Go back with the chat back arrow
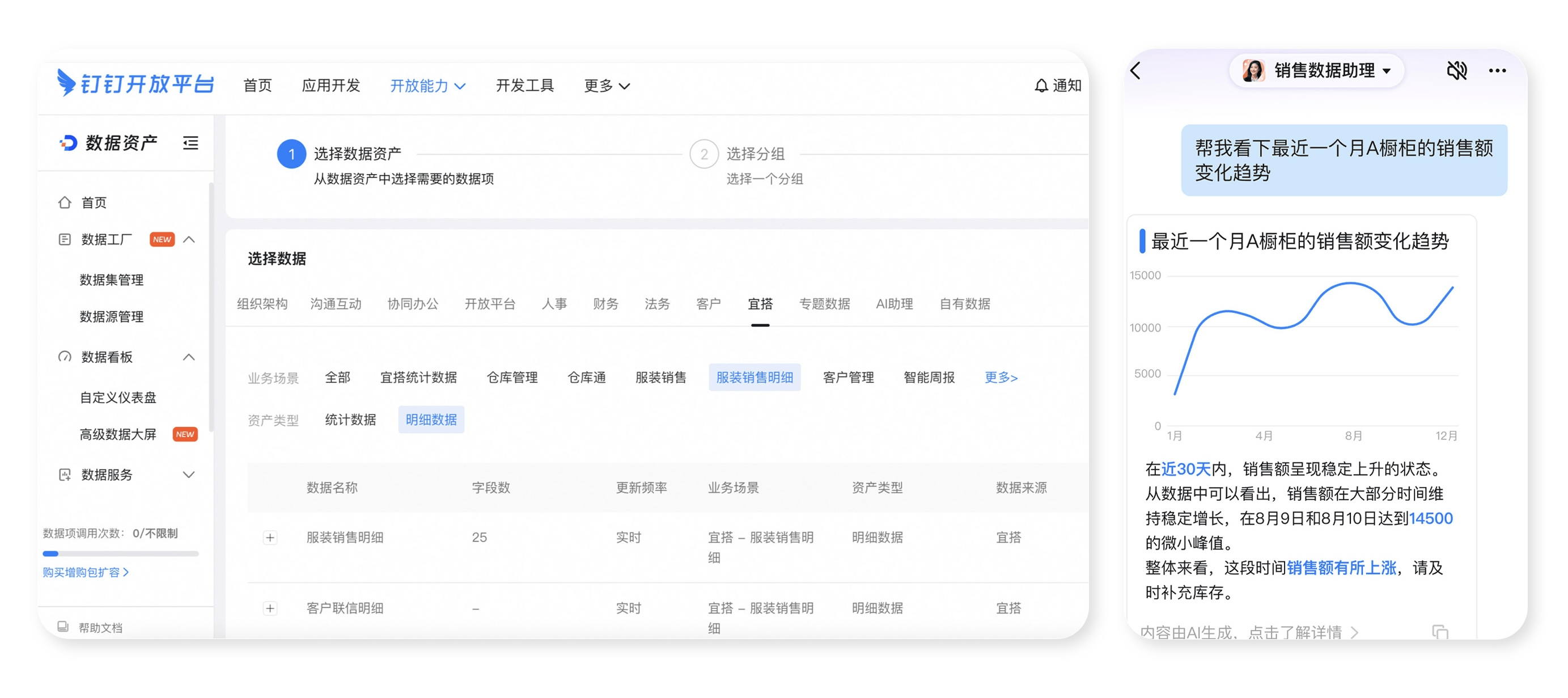 coord(1135,71)
